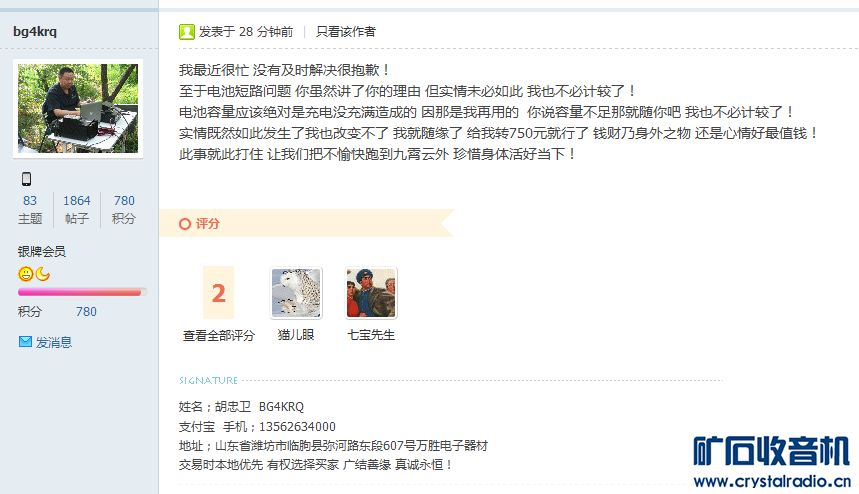Open 猫儿眼 owl avatar image

296,293
